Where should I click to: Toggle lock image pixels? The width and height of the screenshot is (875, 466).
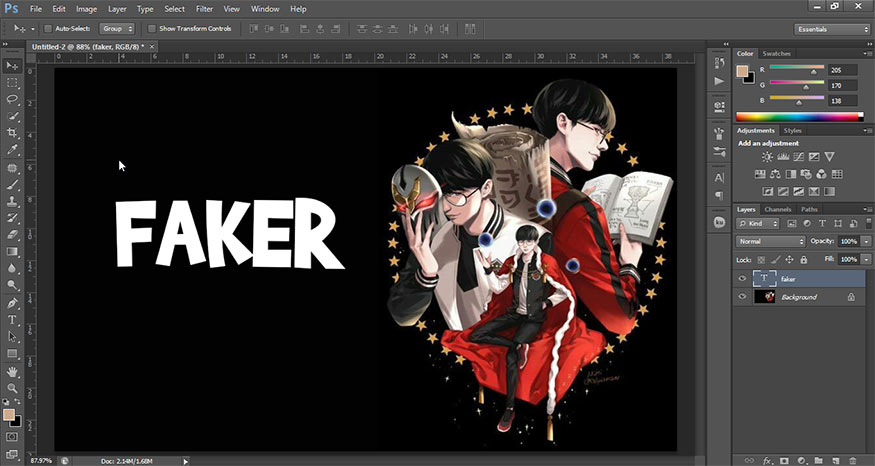click(776, 260)
